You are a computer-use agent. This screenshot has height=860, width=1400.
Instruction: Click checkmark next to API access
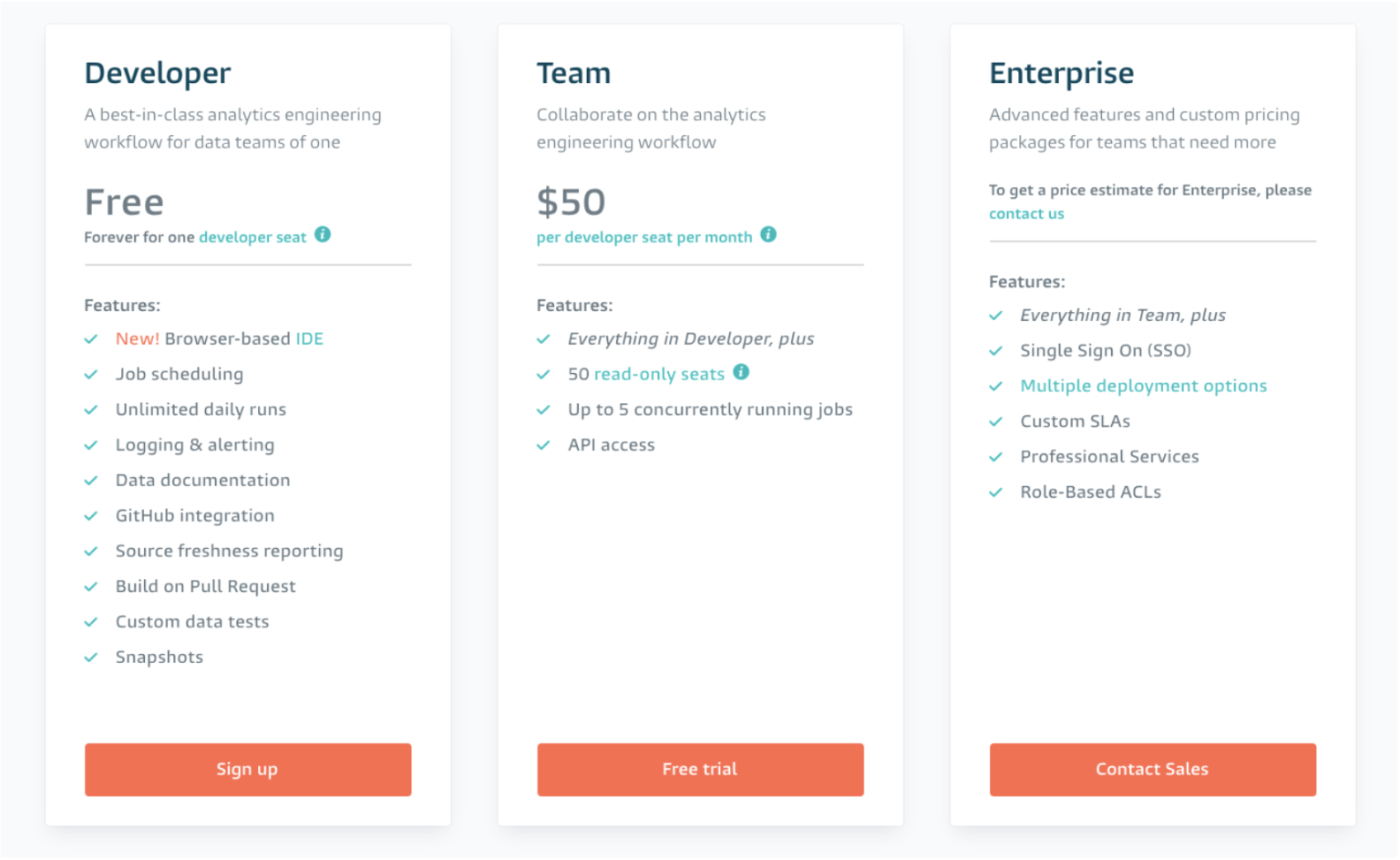click(543, 445)
